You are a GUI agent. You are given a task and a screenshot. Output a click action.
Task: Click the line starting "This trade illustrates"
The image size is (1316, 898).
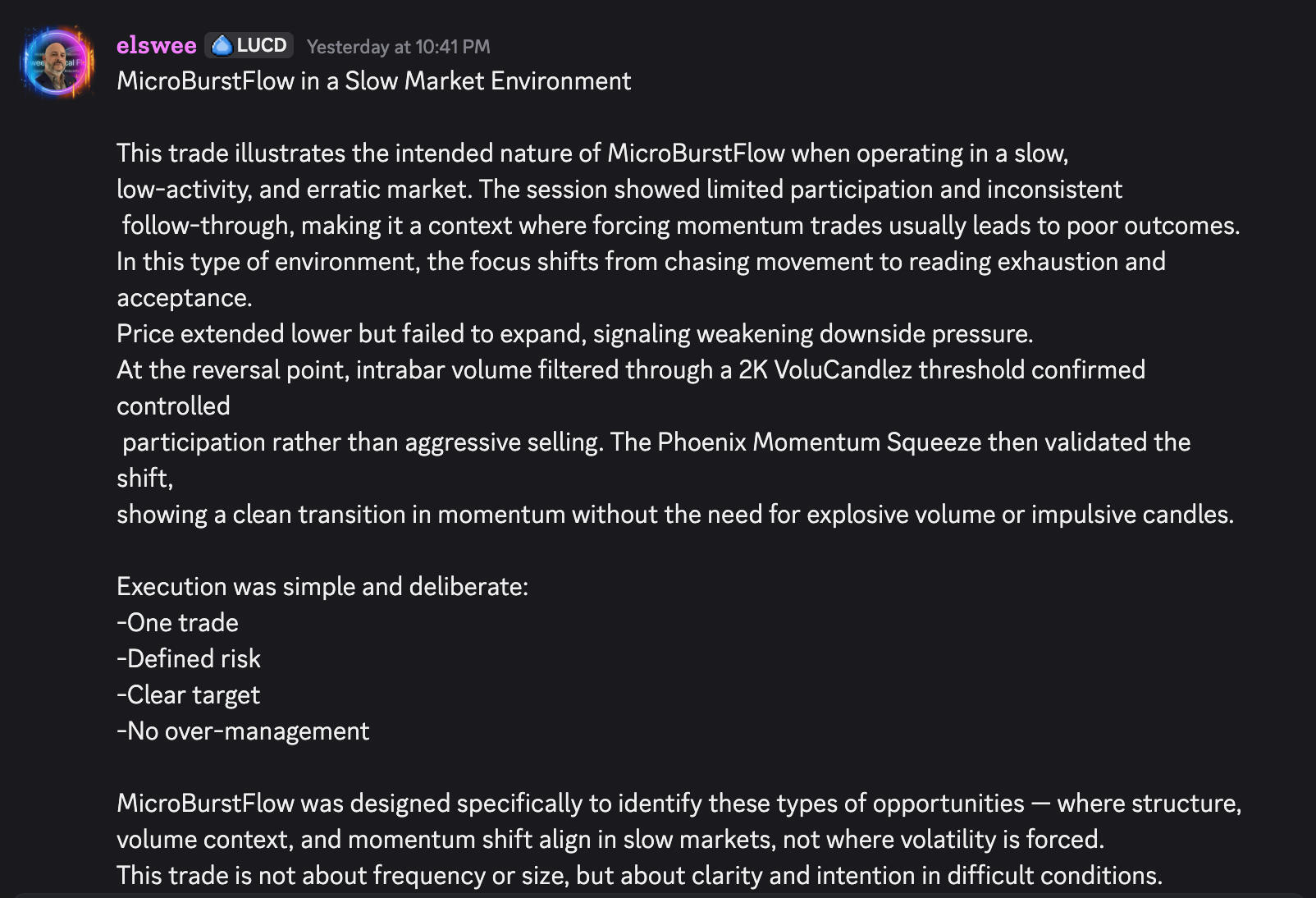pos(592,153)
